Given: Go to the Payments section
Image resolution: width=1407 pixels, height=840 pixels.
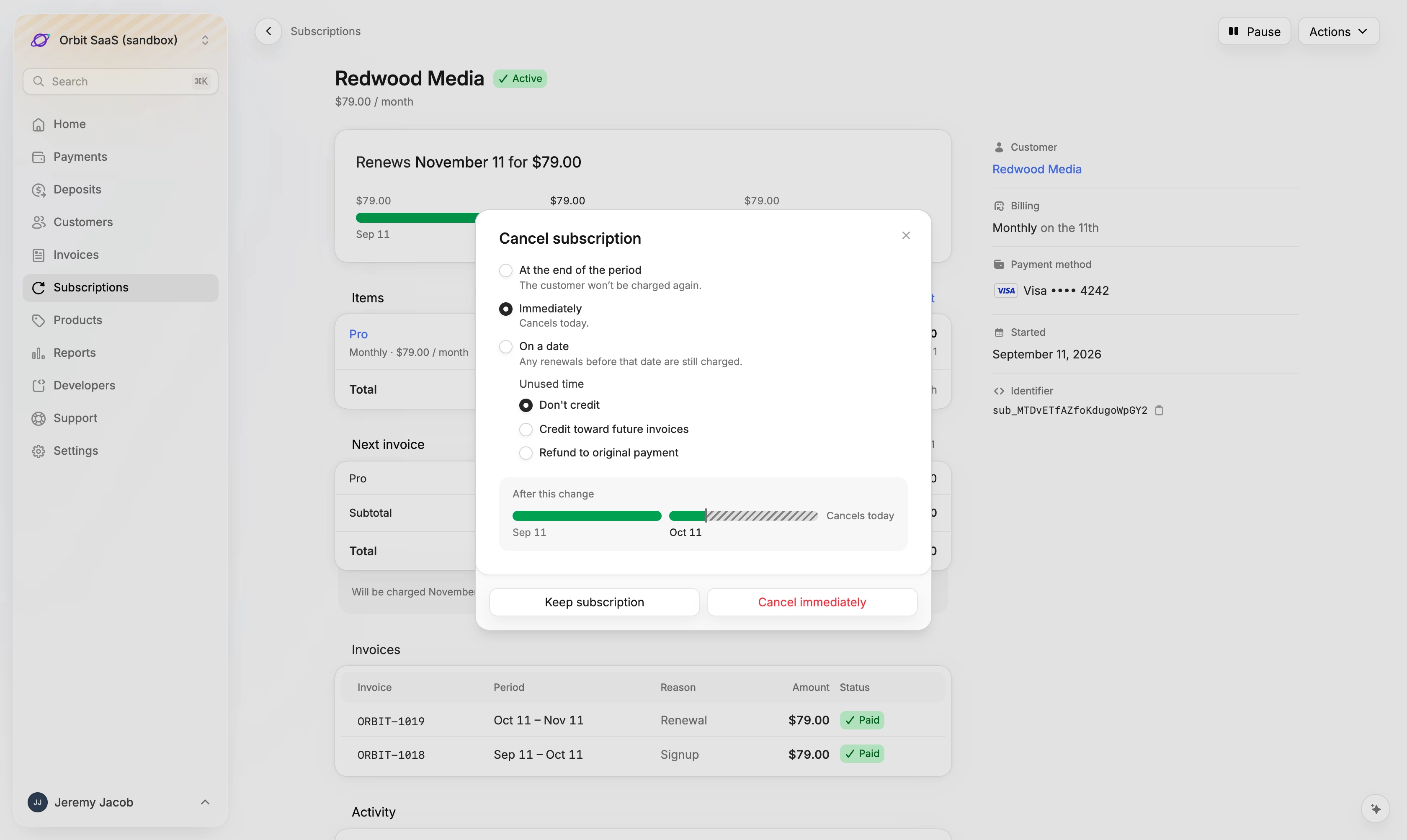Looking at the screenshot, I should pos(120,157).
